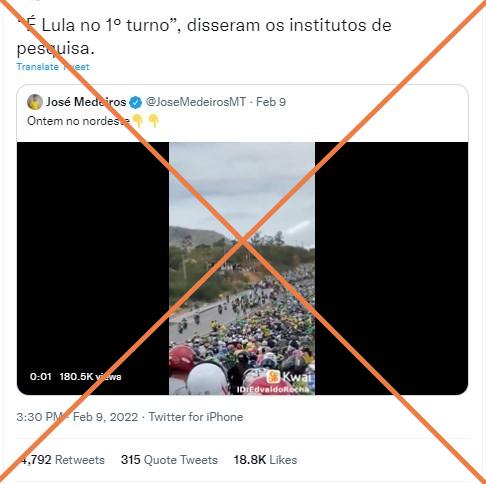Click the Translate Tweet link
Screen dimensions: 486x484
tap(53, 67)
